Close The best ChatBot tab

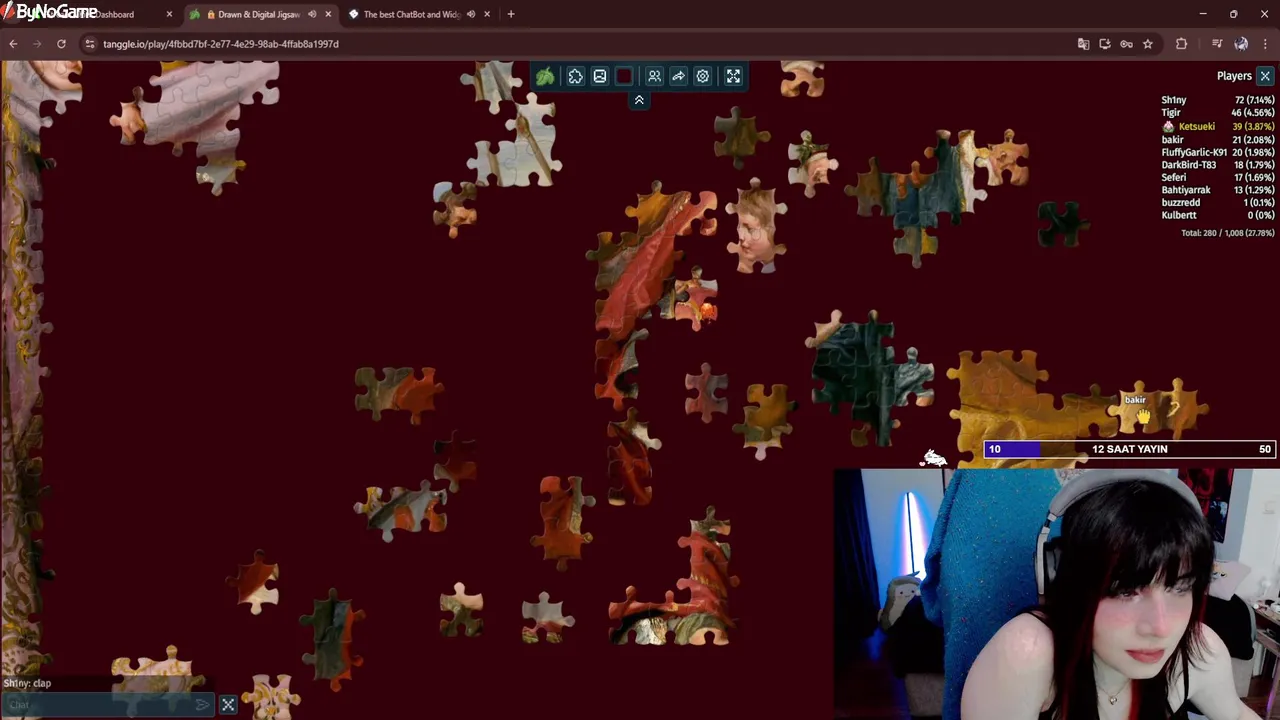(x=487, y=14)
